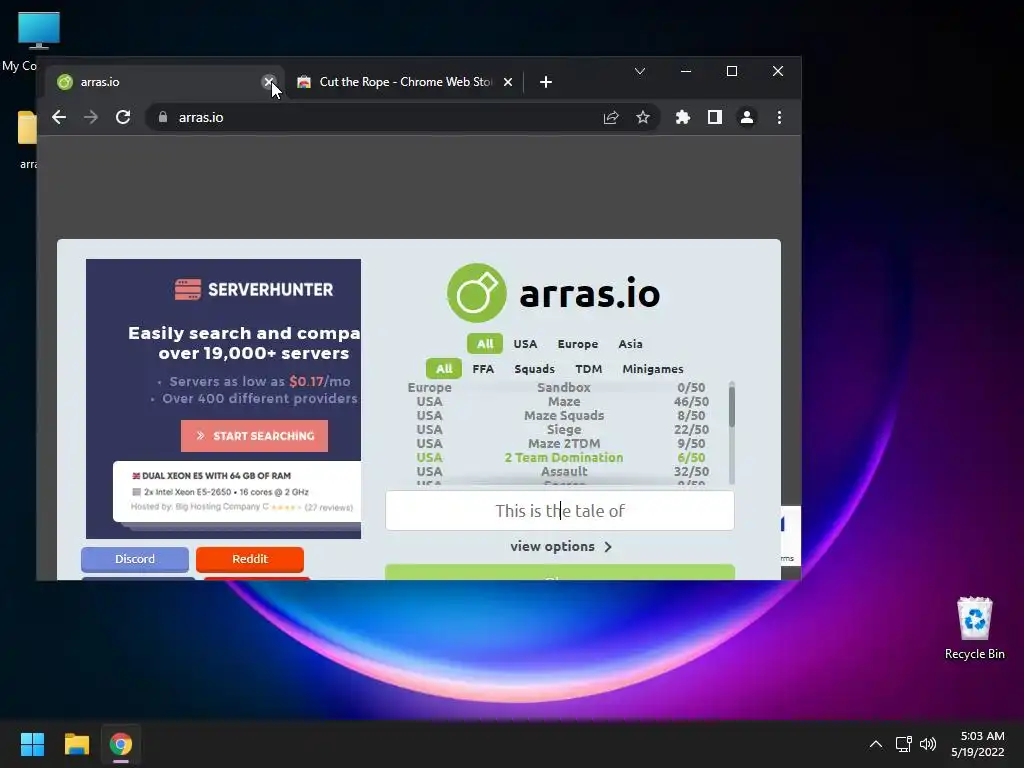Viewport: 1024px width, 768px height.
Task: Go back using the browser back arrow
Action: point(59,118)
